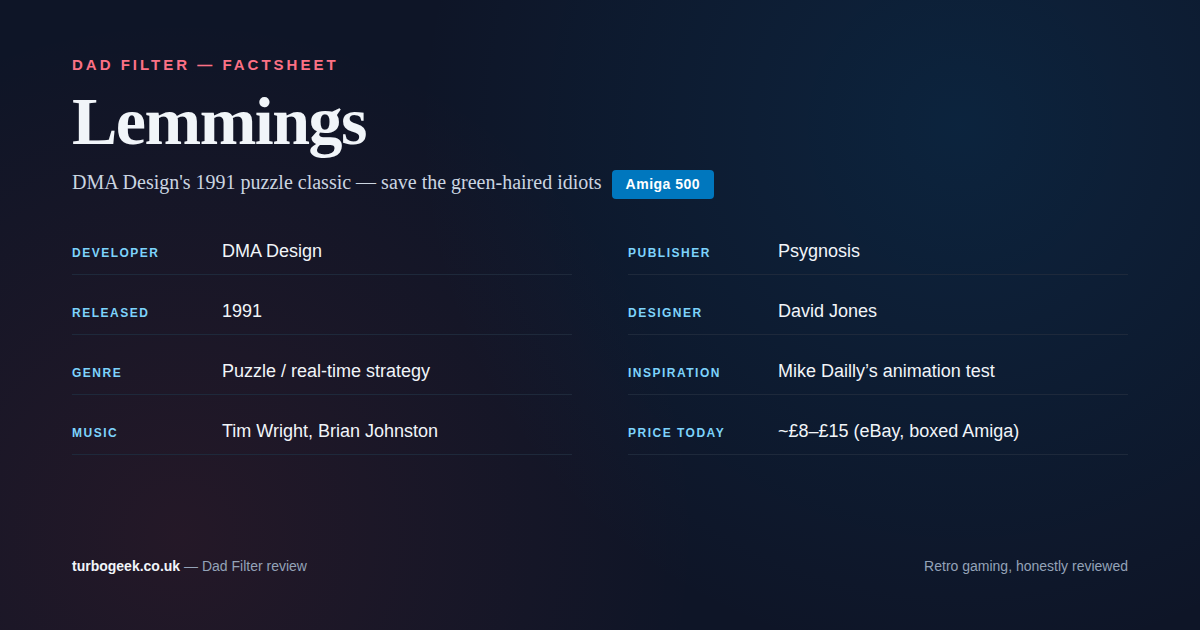This screenshot has height=630, width=1200.
Task: Click the Psygnosis publisher value
Action: [x=818, y=251]
